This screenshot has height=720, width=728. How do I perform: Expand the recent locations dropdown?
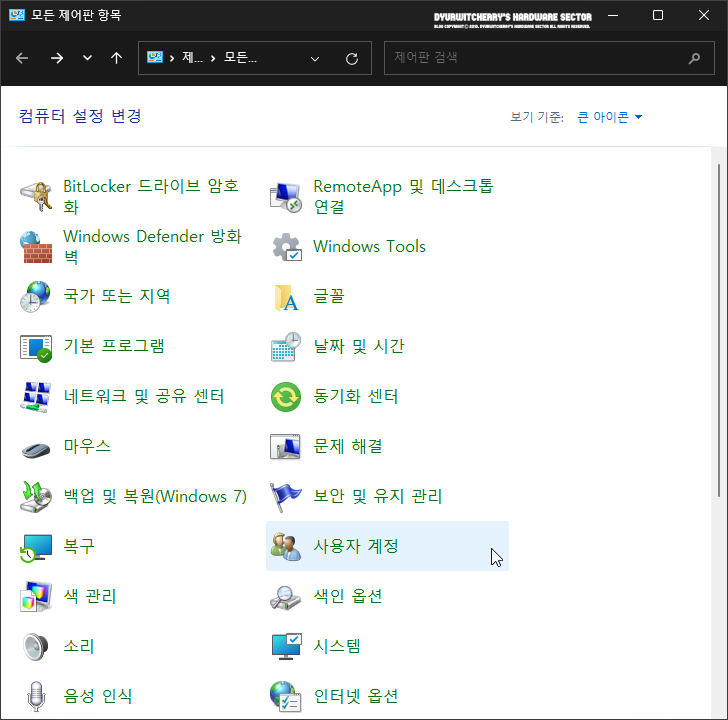87,58
